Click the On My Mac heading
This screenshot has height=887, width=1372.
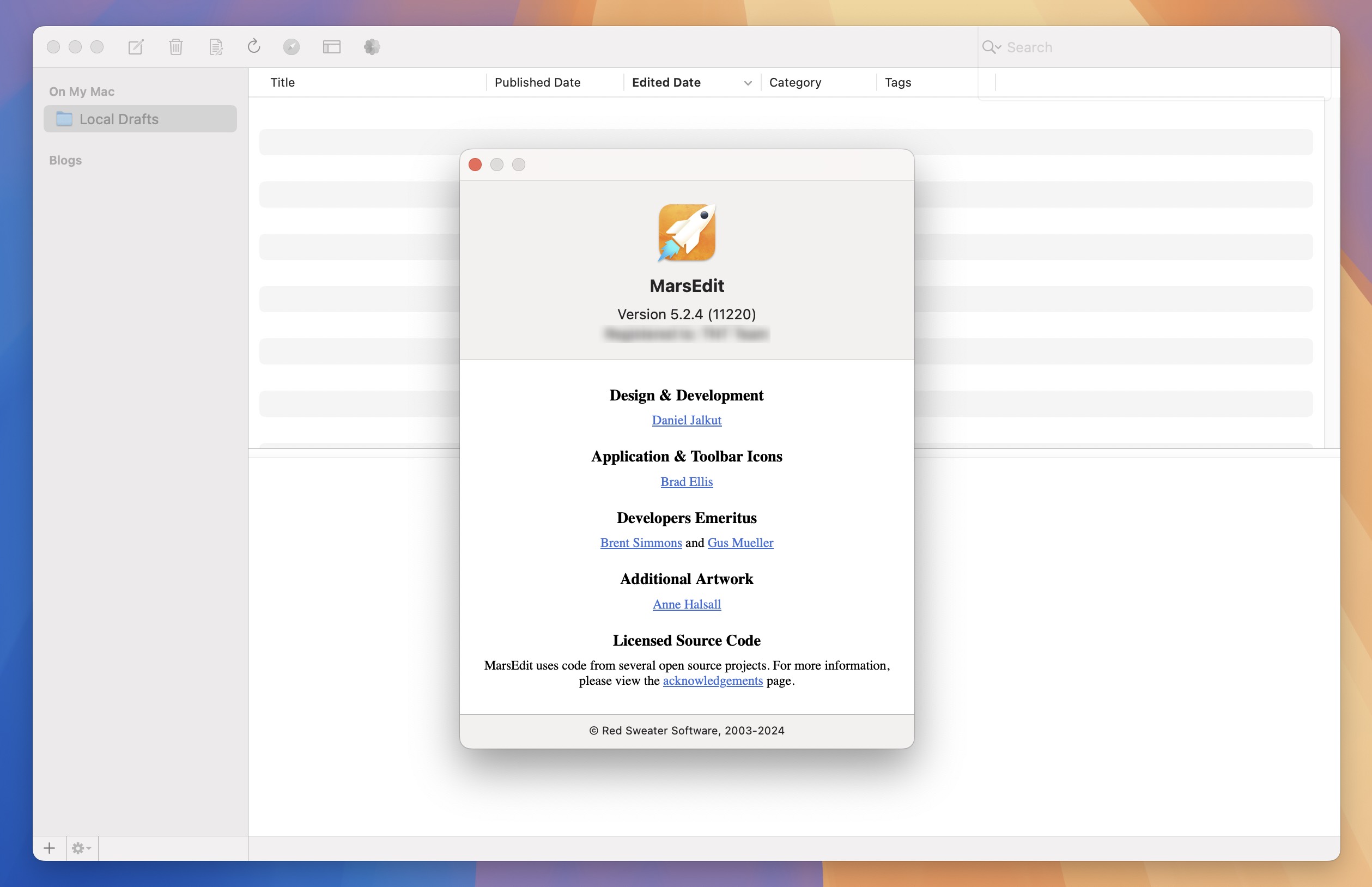pos(82,92)
